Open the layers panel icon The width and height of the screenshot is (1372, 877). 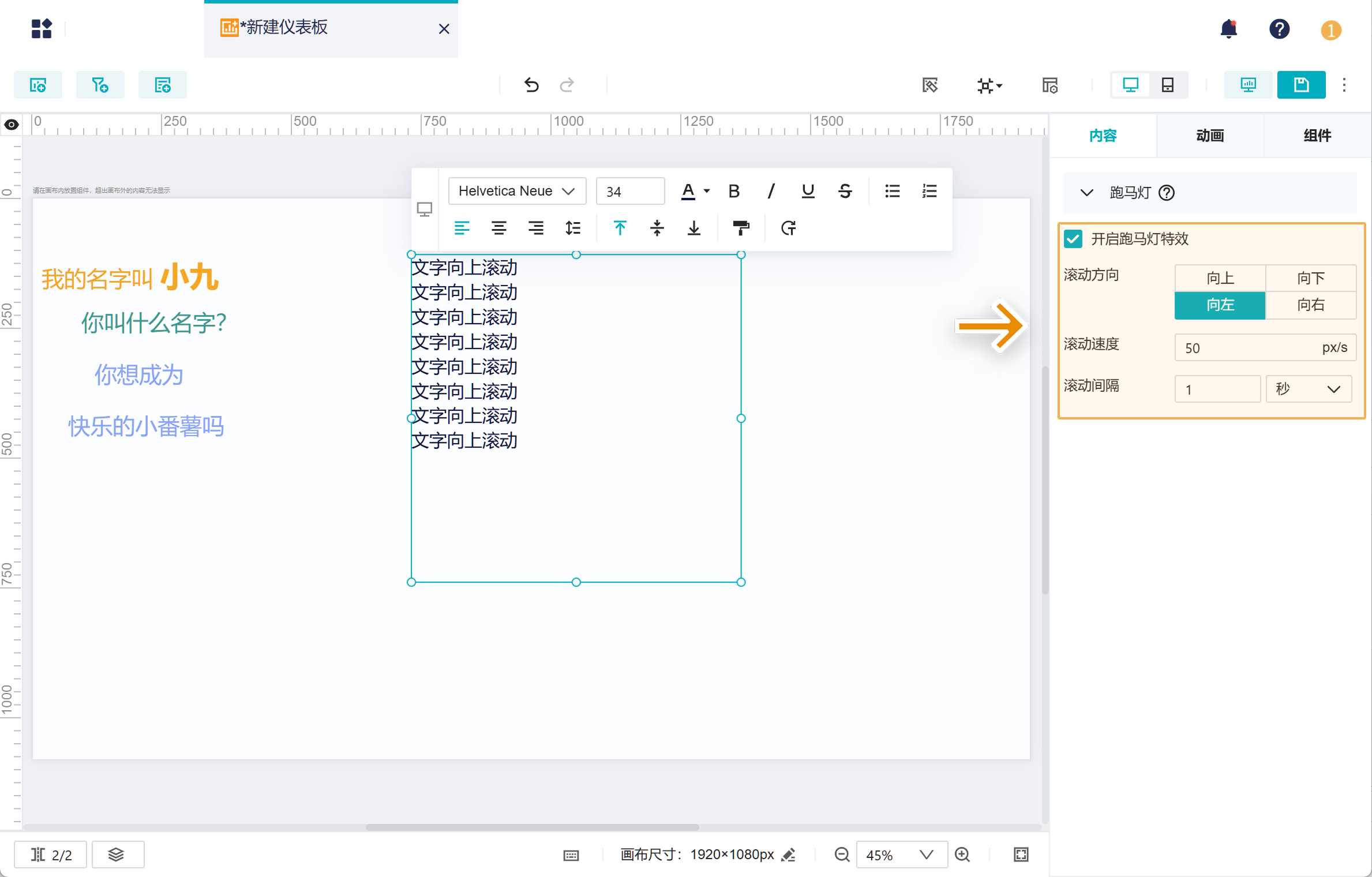(x=117, y=854)
